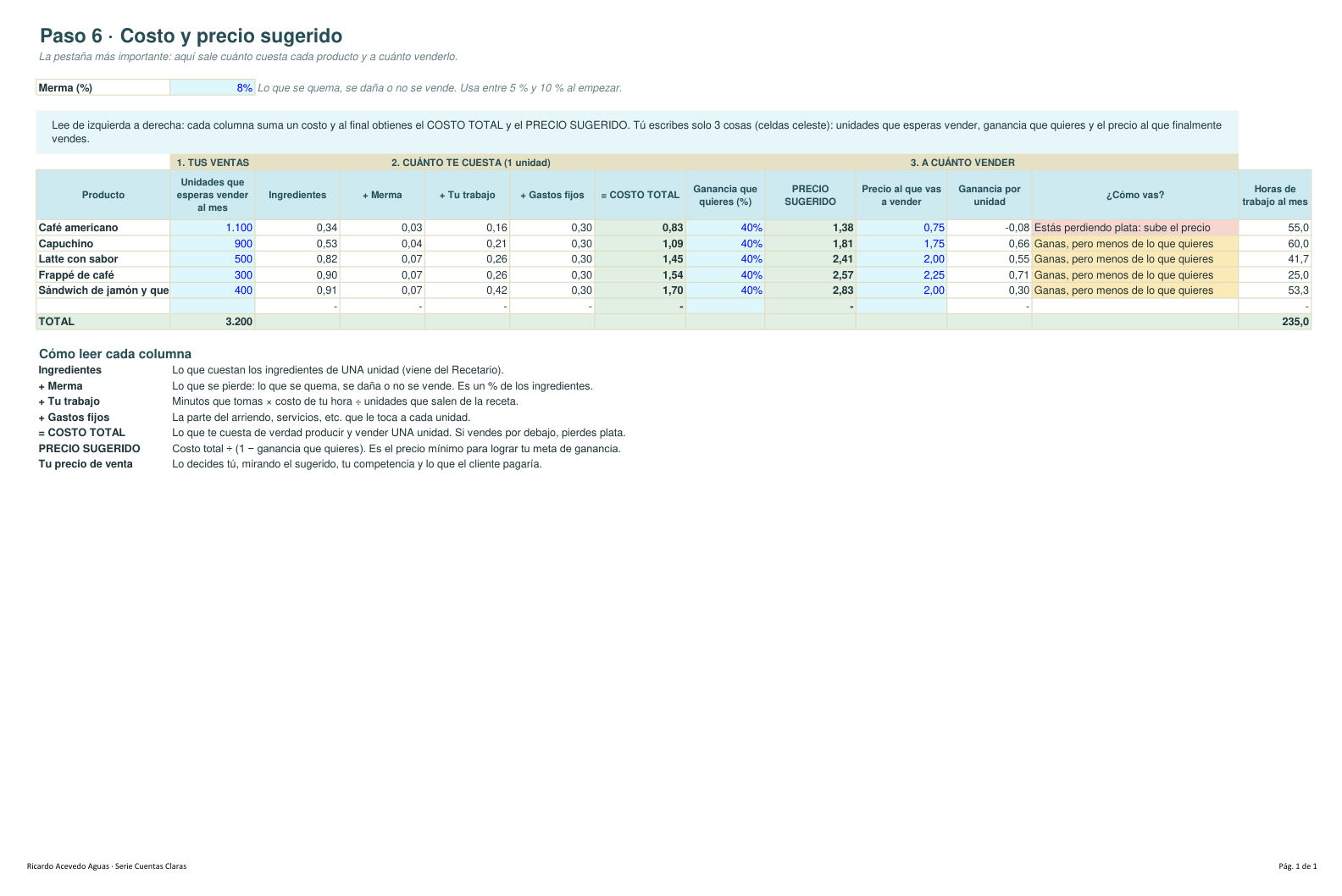Click 'Unidades que esperas vender al mes' header
This screenshot has width=1342, height=896.
212,195
